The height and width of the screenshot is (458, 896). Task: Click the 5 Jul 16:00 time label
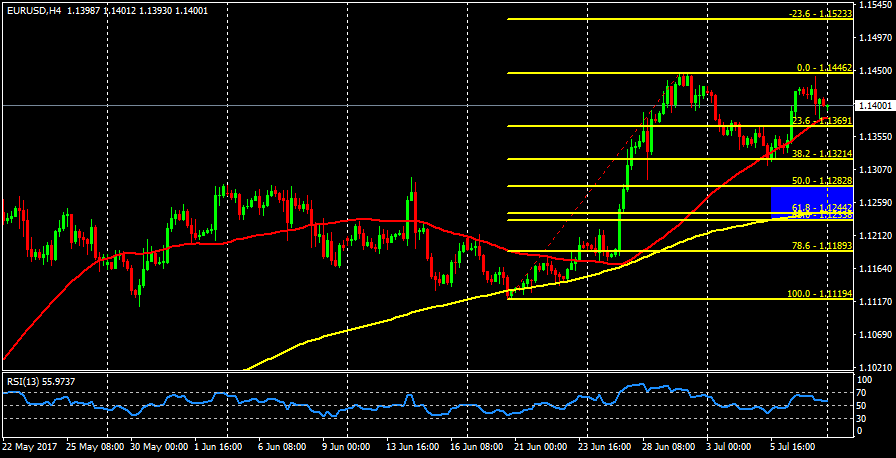793,446
